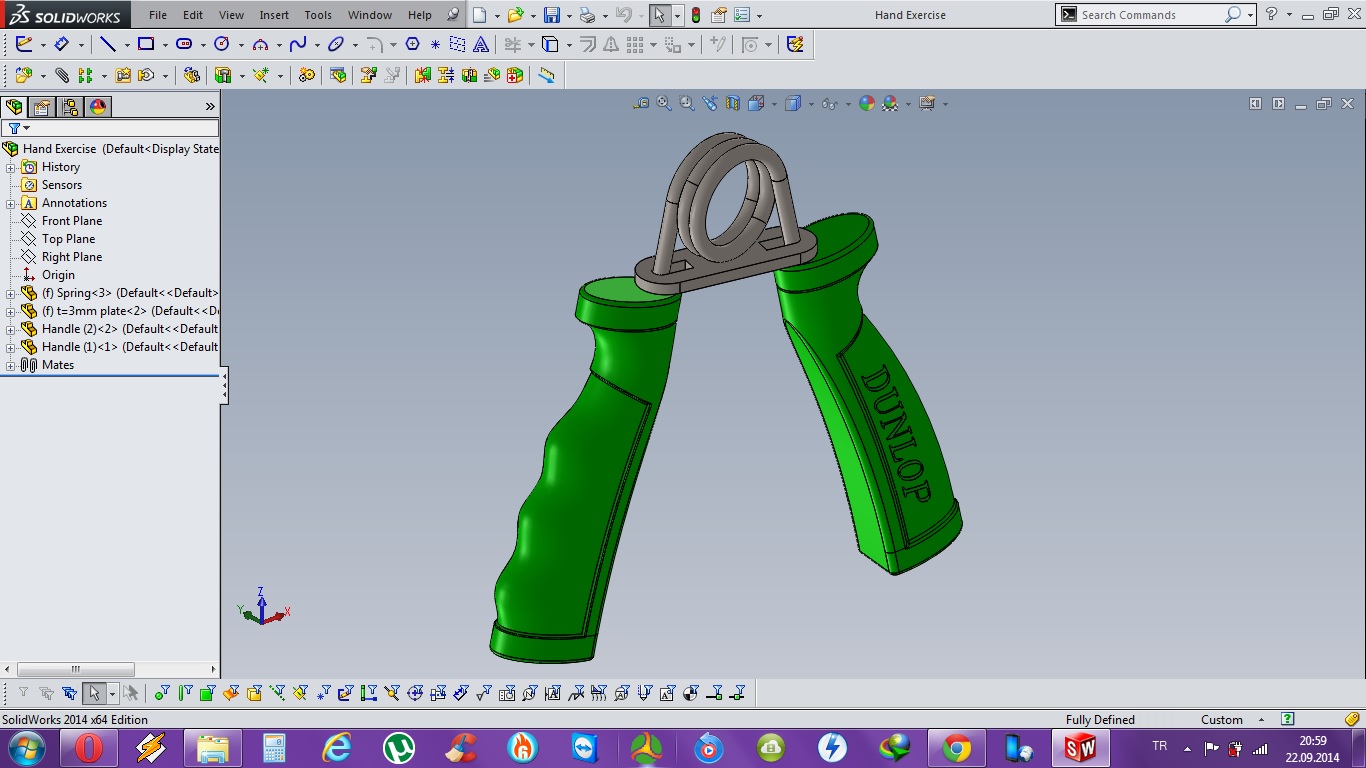
Task: Select Front Plane in feature tree
Action: click(x=72, y=221)
